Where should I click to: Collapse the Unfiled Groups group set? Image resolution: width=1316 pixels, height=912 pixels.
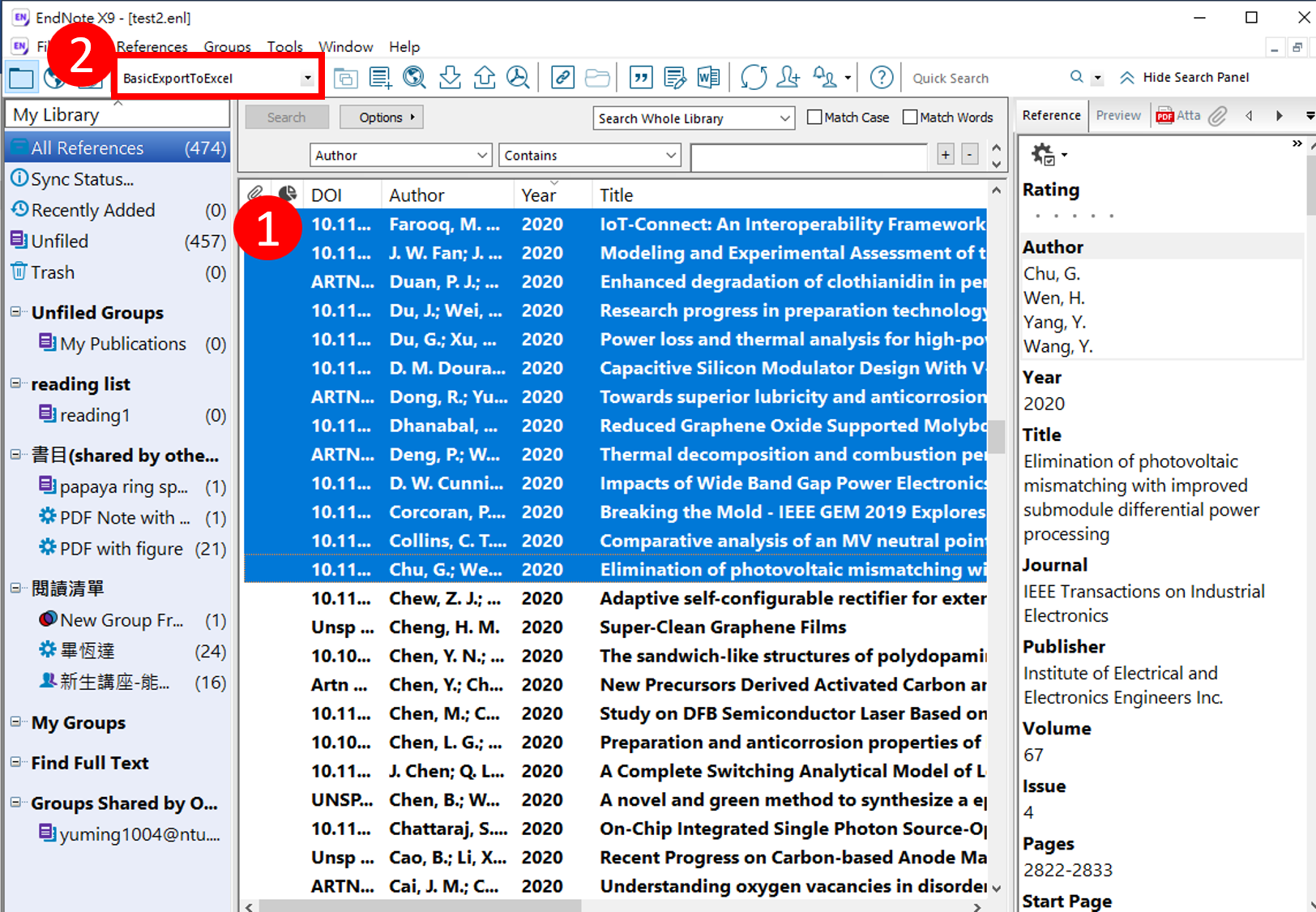pyautogui.click(x=15, y=312)
